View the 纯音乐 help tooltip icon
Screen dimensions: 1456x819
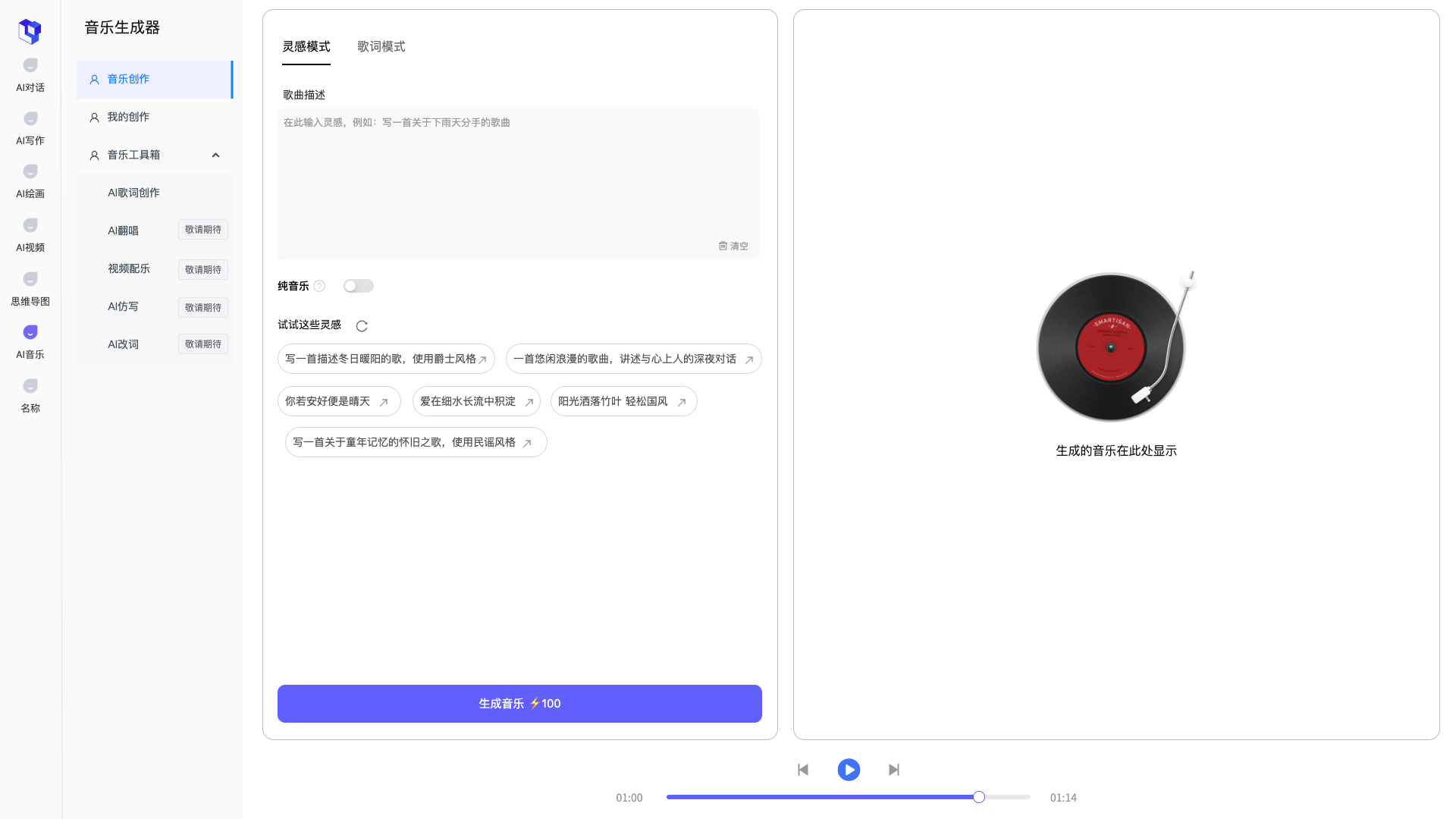tap(319, 286)
